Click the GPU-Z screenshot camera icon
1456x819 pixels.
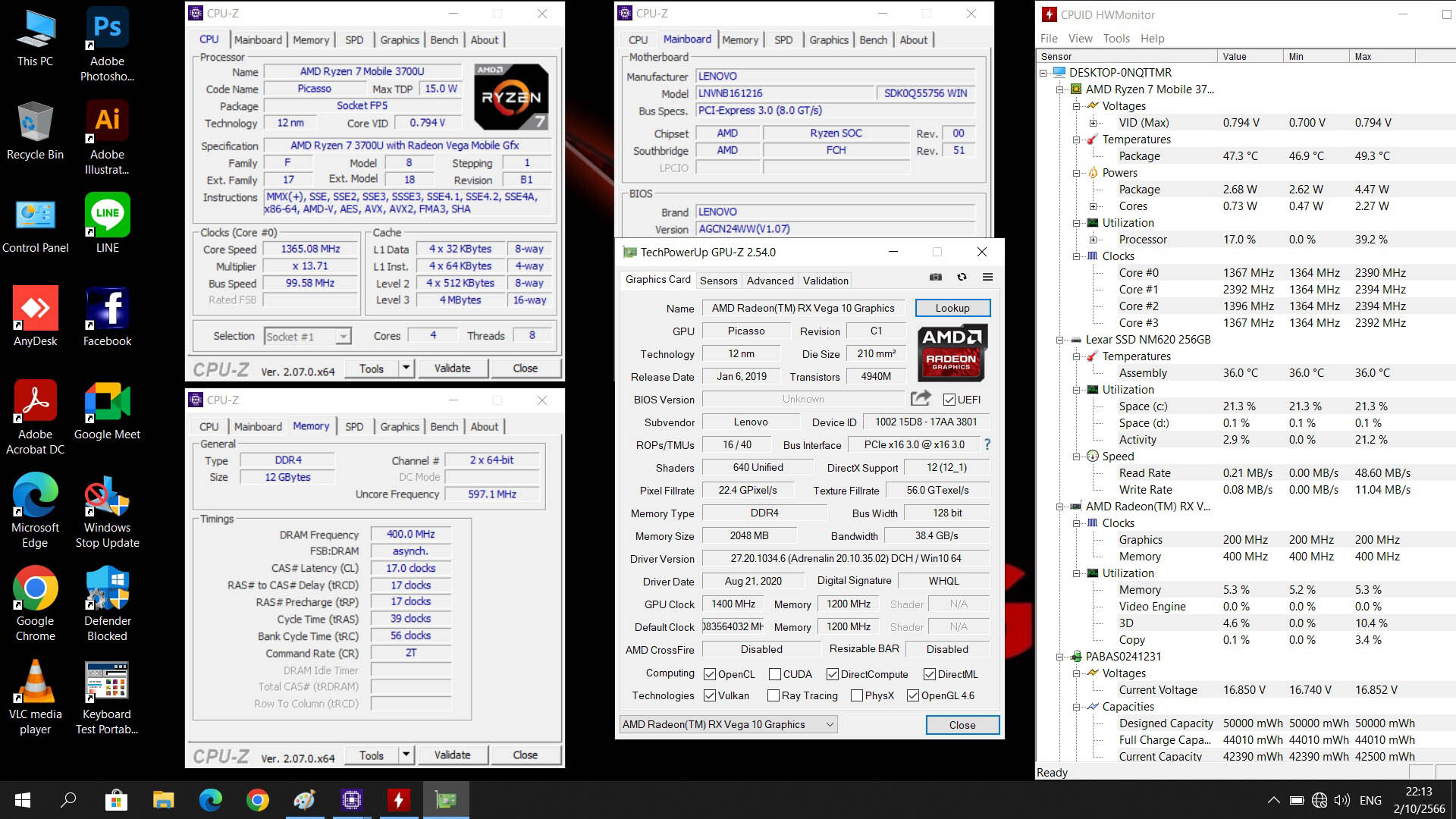[936, 278]
